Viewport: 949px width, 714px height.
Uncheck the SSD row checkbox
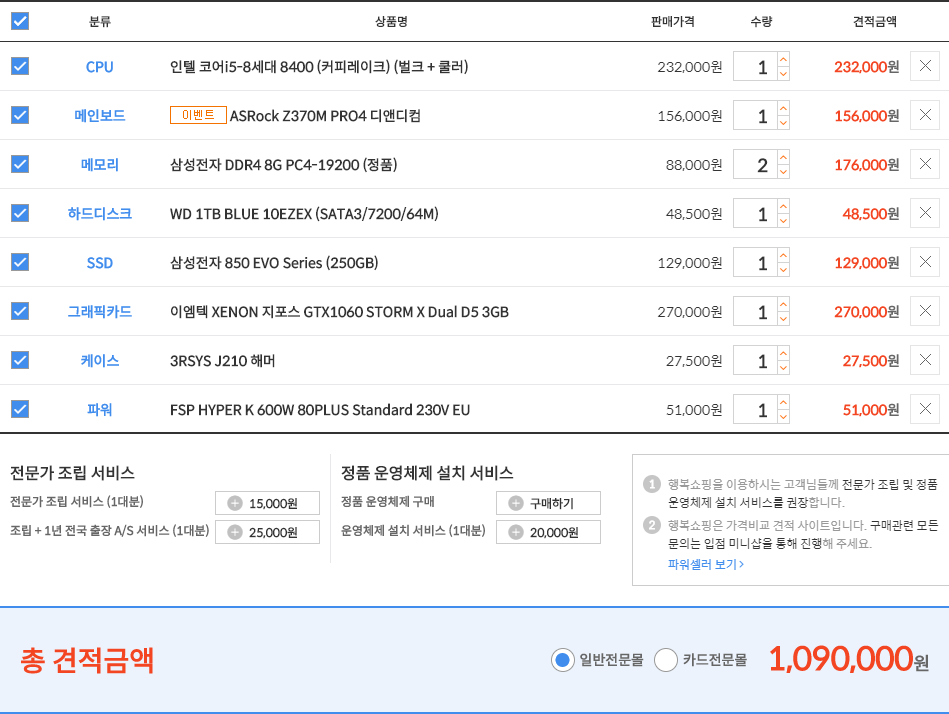click(20, 262)
